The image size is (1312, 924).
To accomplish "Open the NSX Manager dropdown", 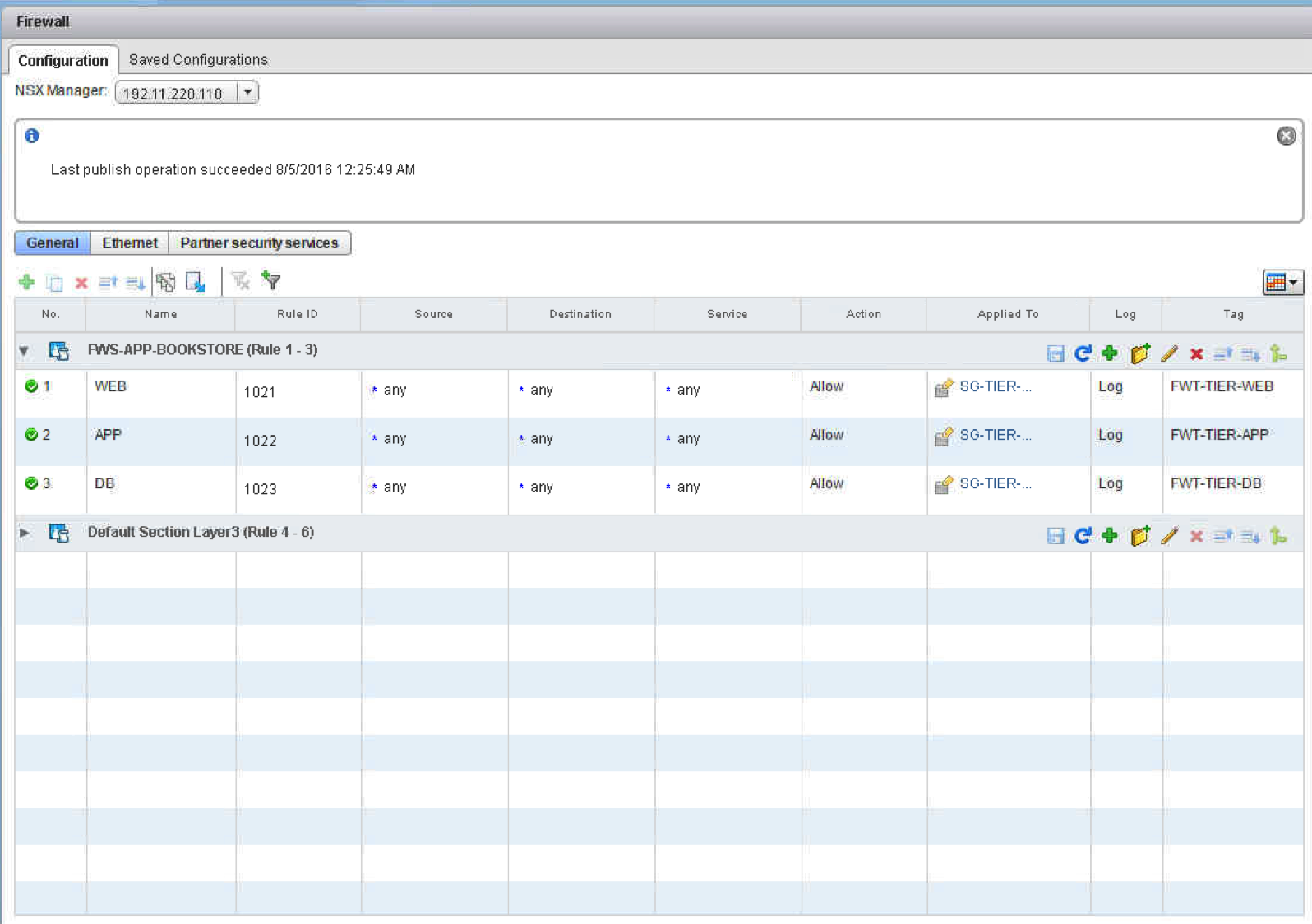I will [247, 92].
